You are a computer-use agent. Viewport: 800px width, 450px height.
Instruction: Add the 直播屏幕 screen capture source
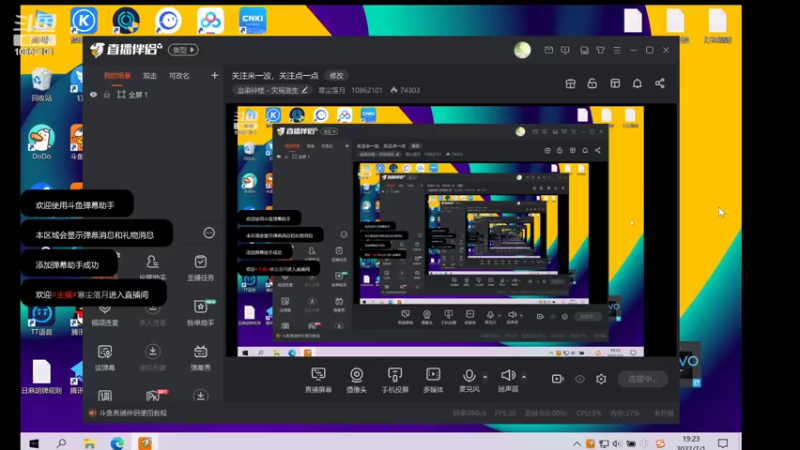(x=318, y=380)
